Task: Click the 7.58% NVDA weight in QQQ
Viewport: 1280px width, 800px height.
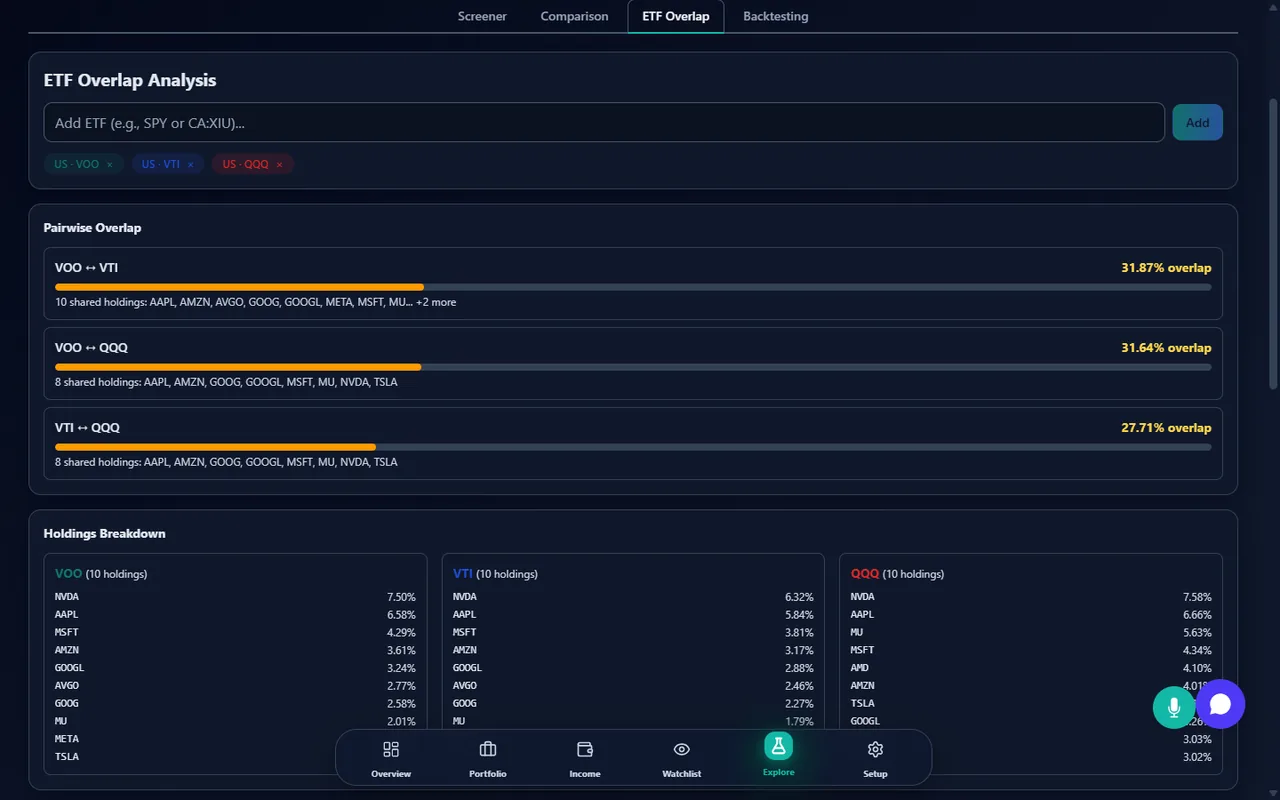Action: tap(1197, 597)
